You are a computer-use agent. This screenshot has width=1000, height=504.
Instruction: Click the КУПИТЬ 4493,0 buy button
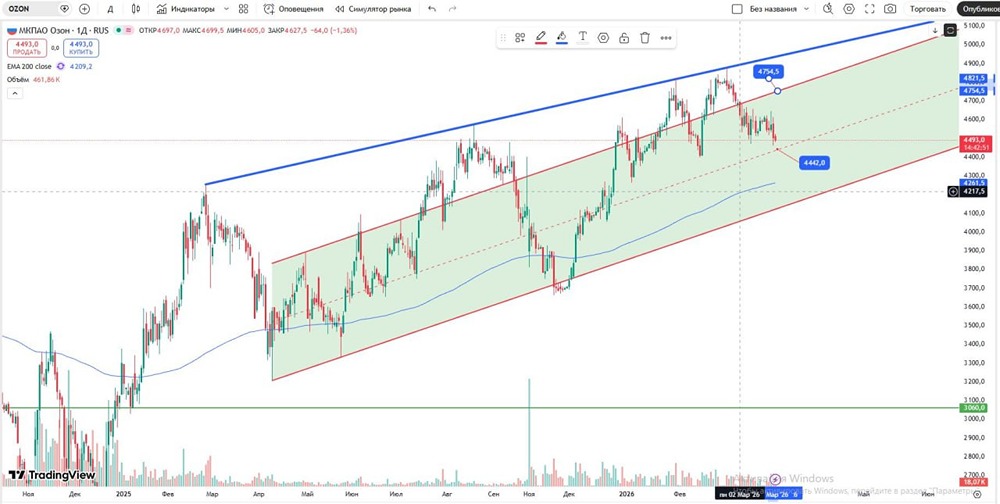(81, 48)
